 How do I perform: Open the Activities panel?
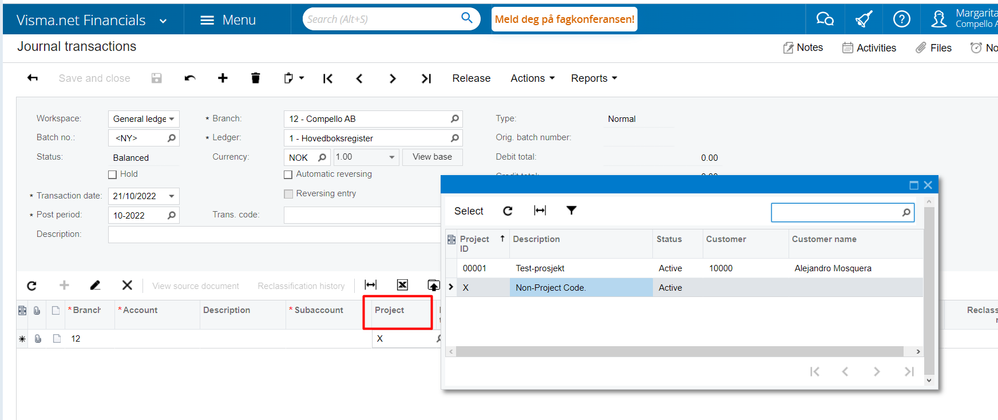coord(869,48)
